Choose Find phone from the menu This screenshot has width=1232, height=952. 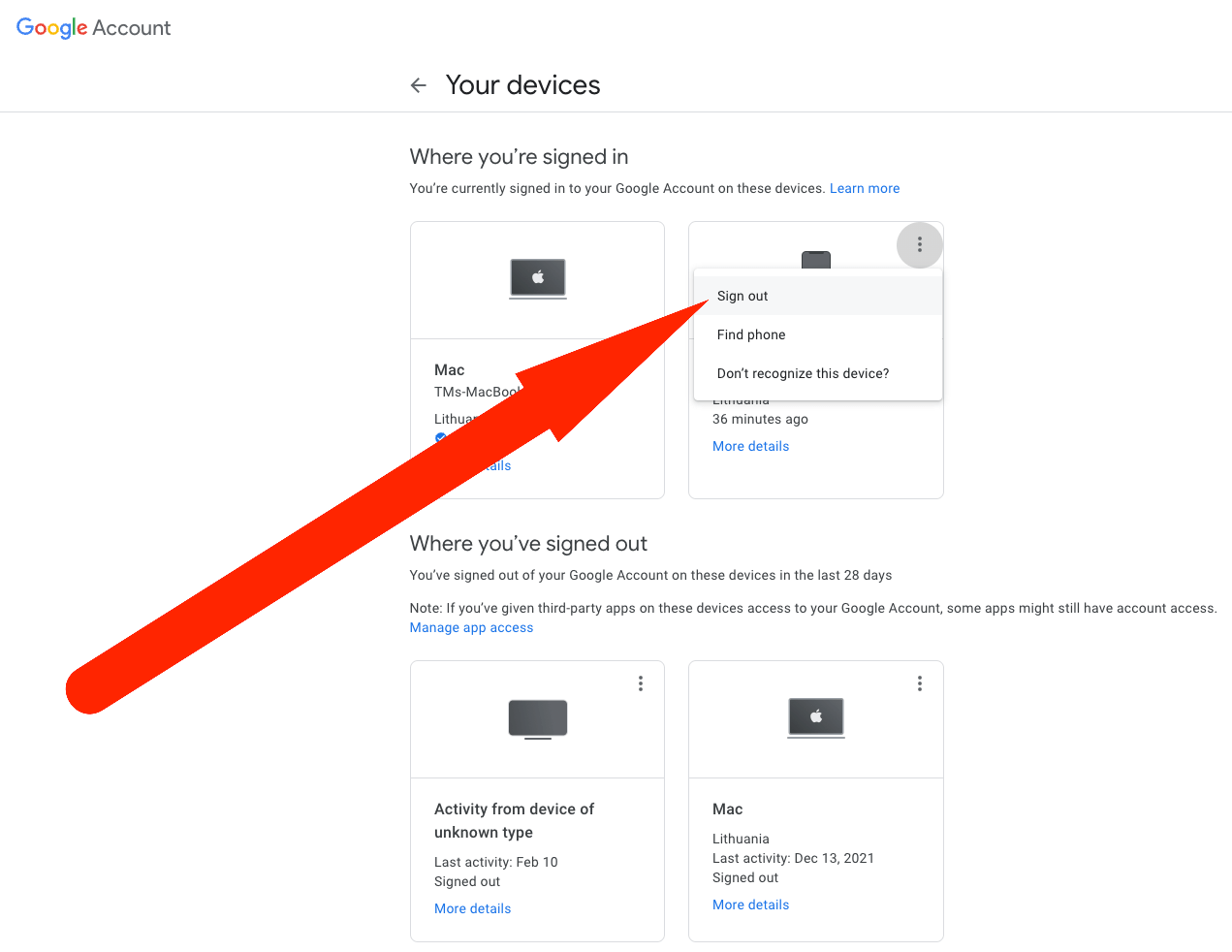[x=818, y=334]
